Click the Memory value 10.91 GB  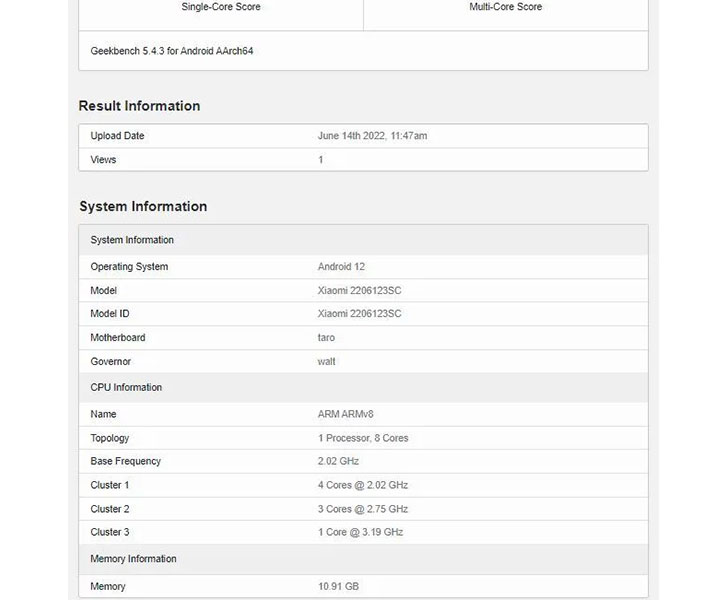pos(338,587)
